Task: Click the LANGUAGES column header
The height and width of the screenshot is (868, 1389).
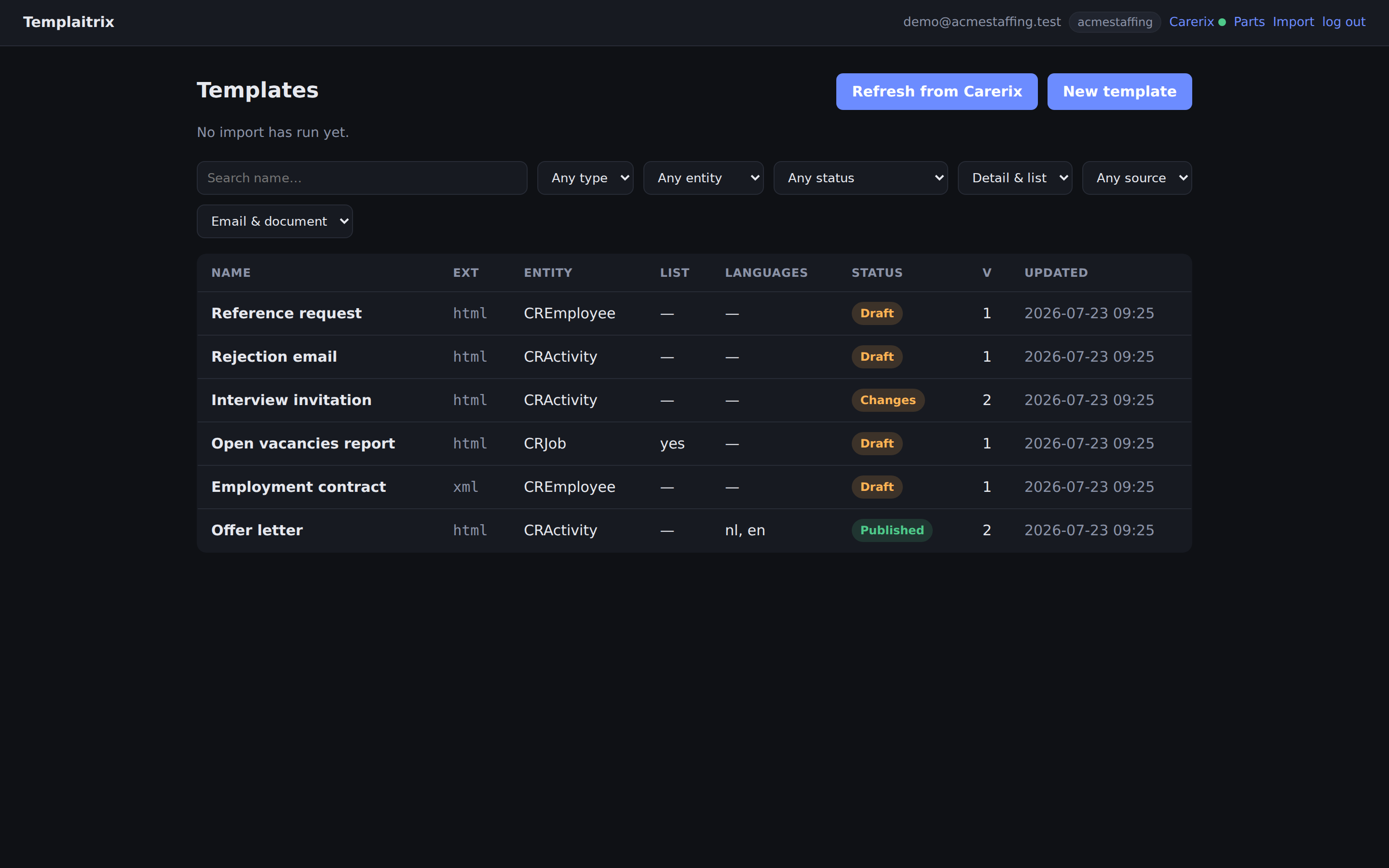Action: pos(766,272)
